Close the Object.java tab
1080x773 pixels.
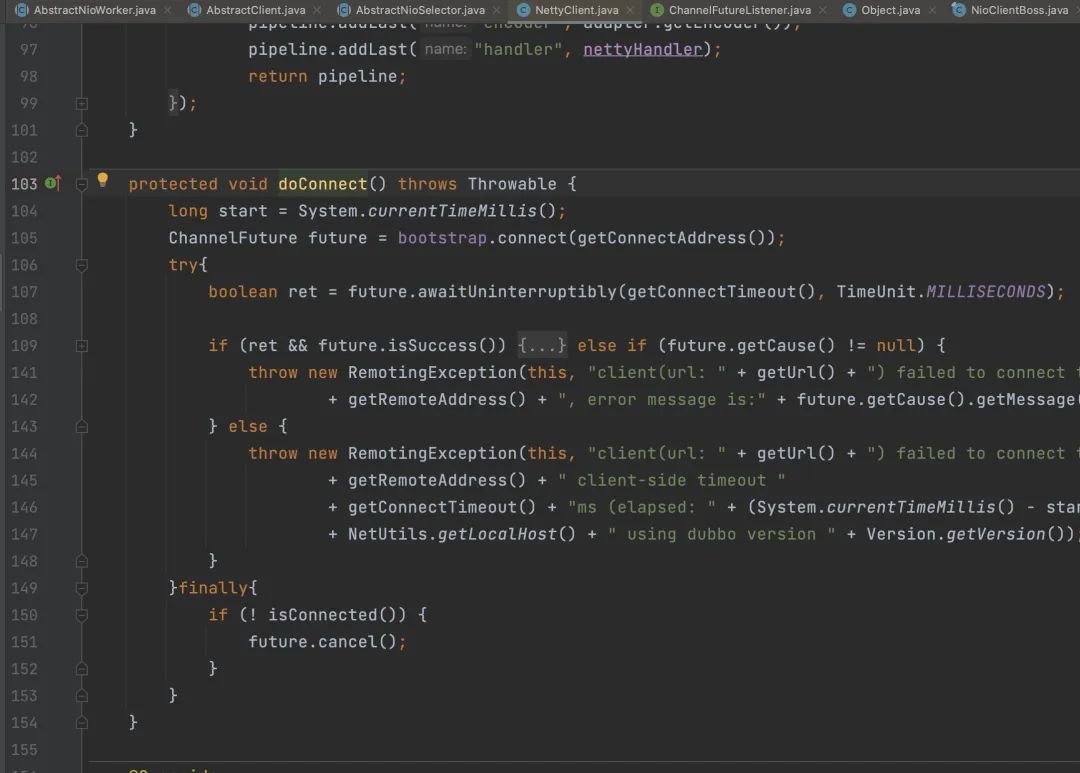(x=932, y=10)
